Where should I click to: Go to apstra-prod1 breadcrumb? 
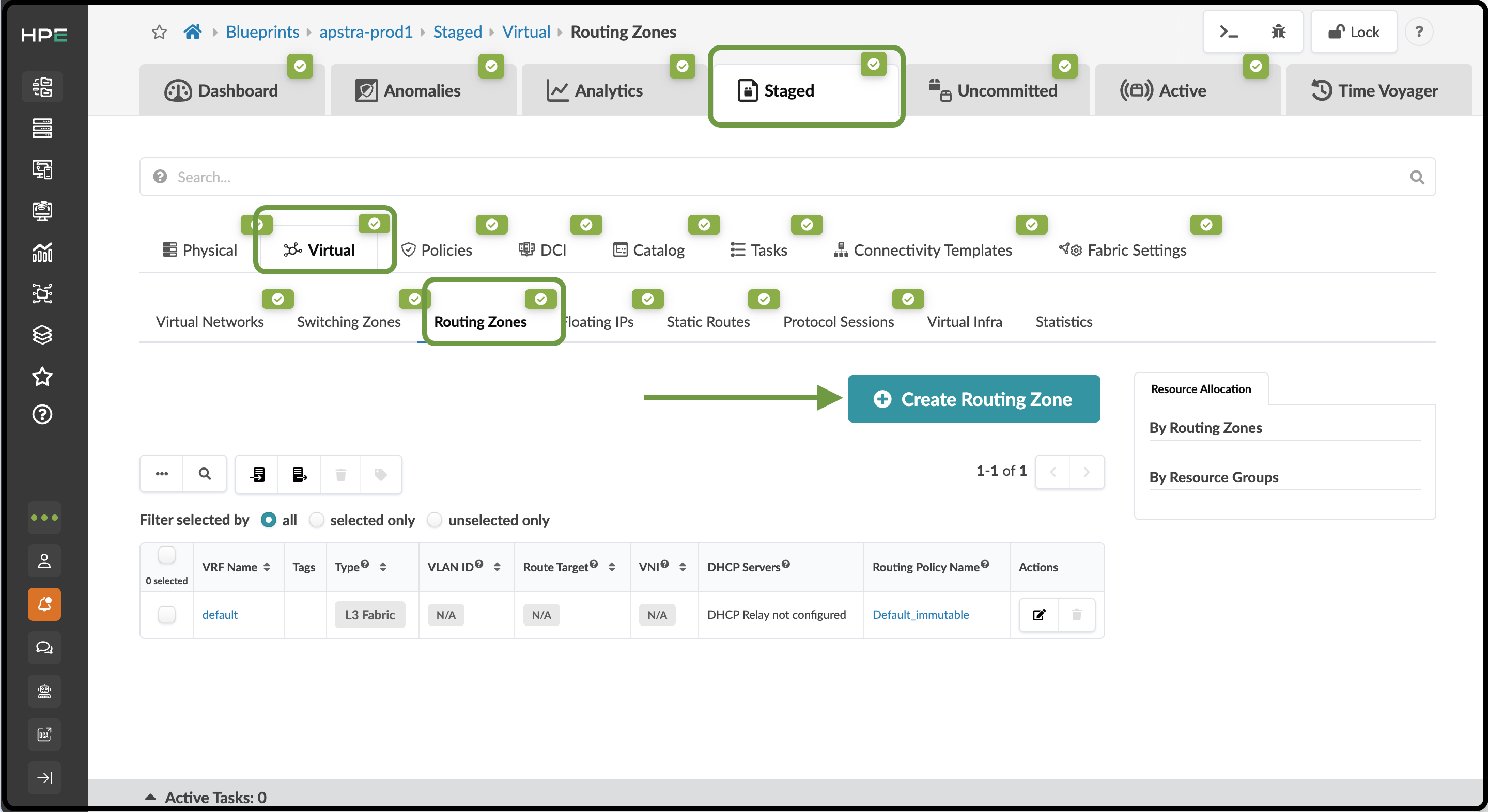tap(366, 32)
